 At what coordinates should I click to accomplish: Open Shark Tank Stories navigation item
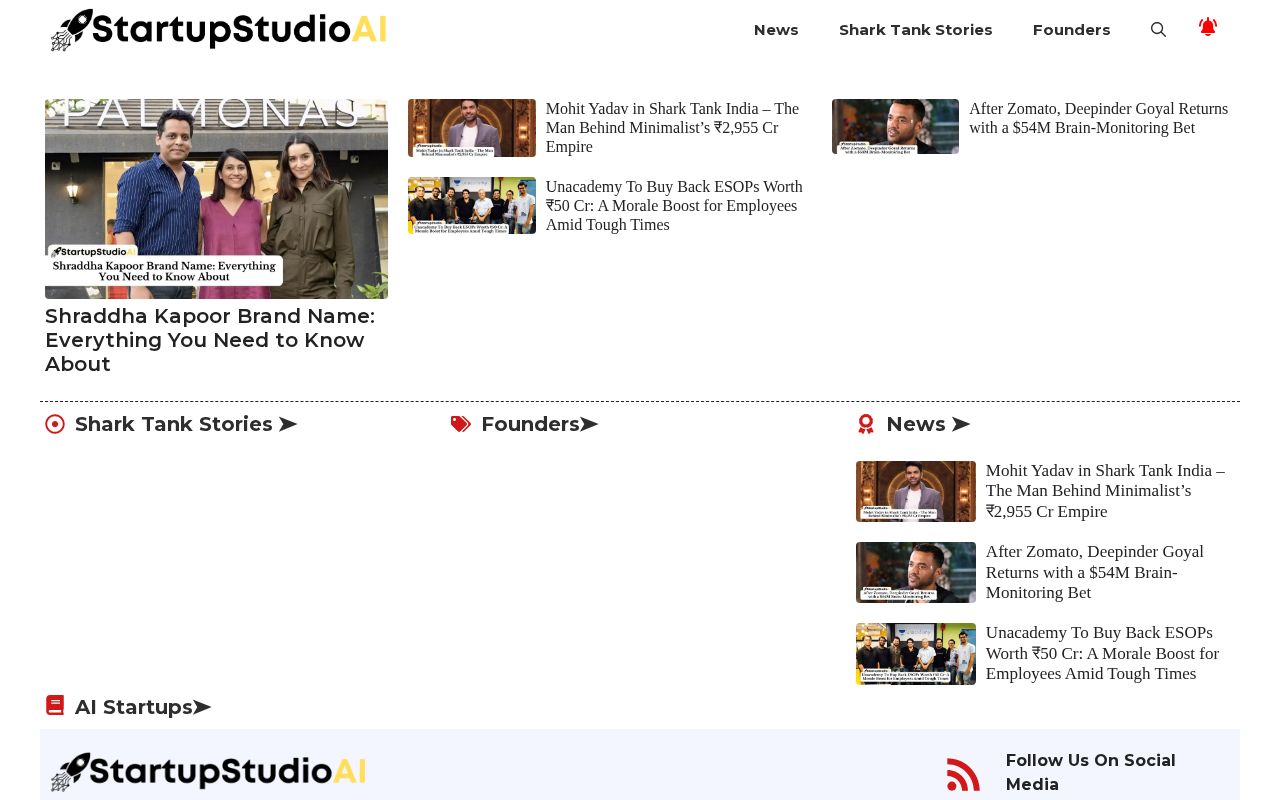[916, 30]
